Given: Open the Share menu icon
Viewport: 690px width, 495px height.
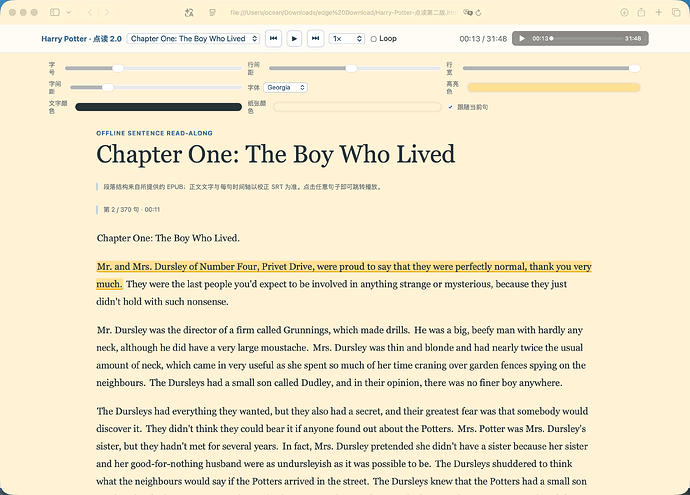Looking at the screenshot, I should [x=641, y=12].
